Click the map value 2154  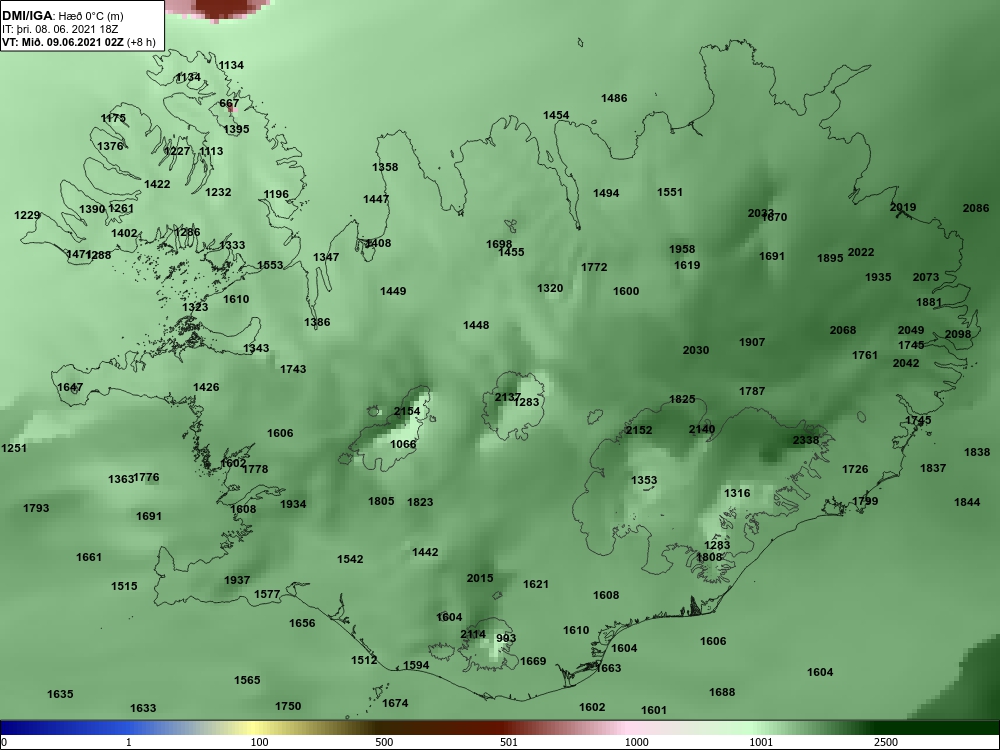point(407,411)
